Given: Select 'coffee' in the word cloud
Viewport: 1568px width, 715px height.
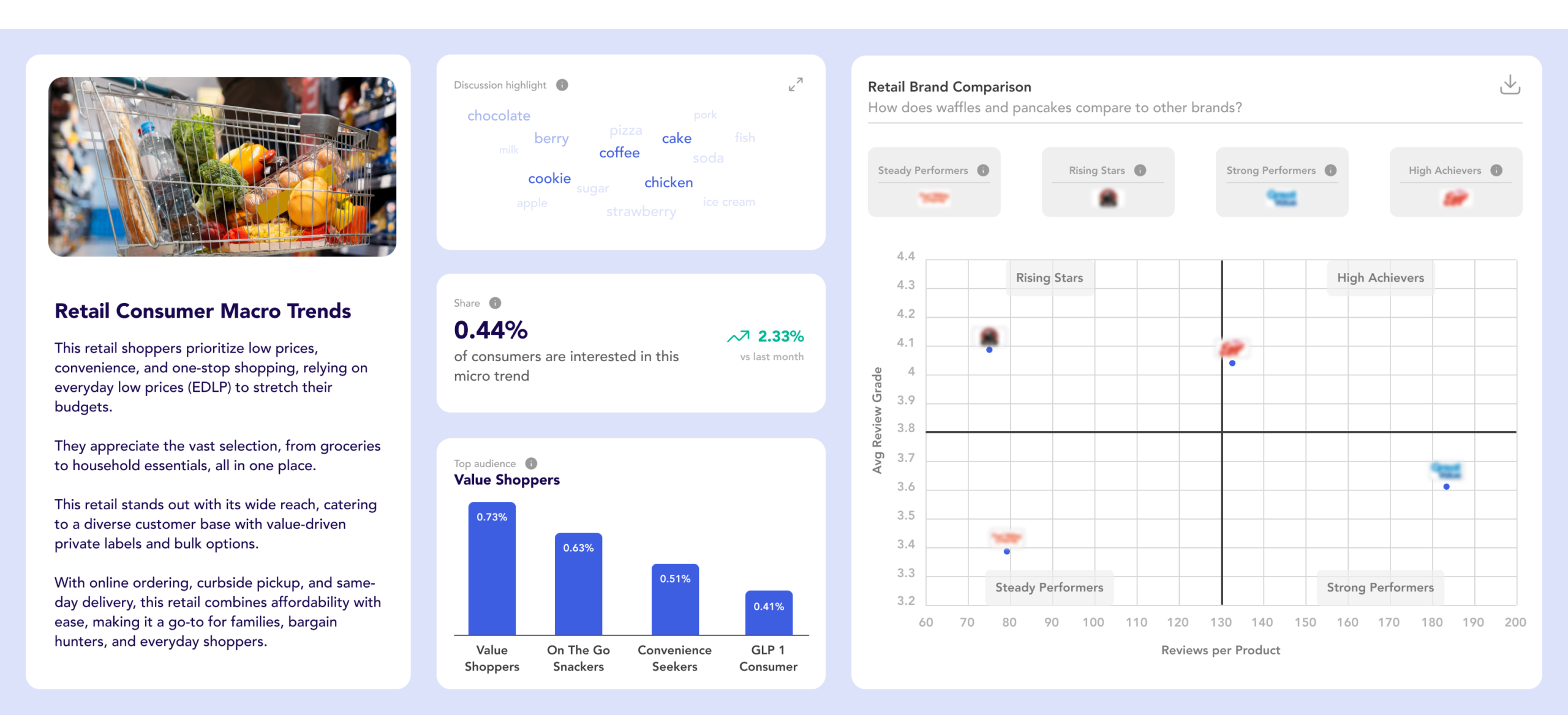Looking at the screenshot, I should (619, 152).
